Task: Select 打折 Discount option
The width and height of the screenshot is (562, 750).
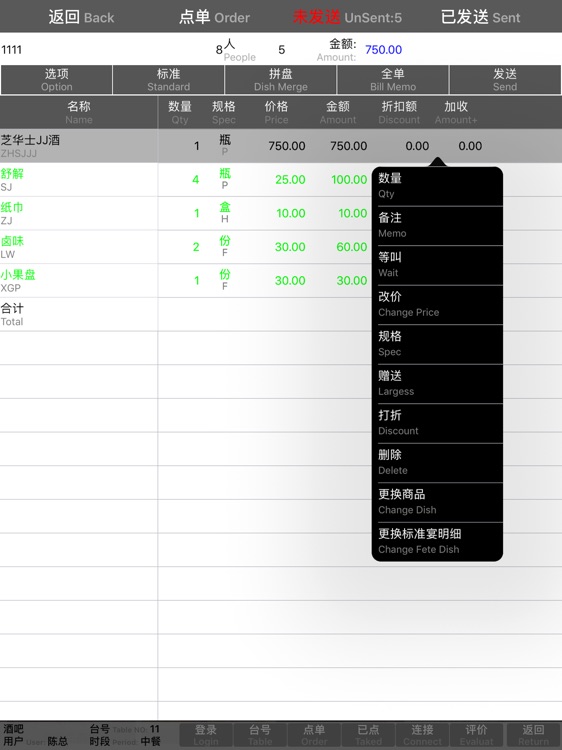Action: 437,423
